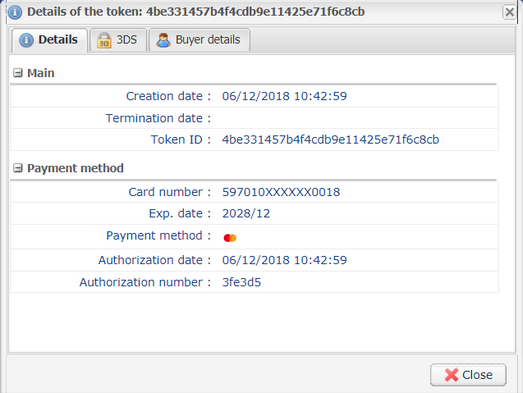Viewport: 523px width, 393px height.
Task: Collapse the Payment method section
Action: click(18, 168)
